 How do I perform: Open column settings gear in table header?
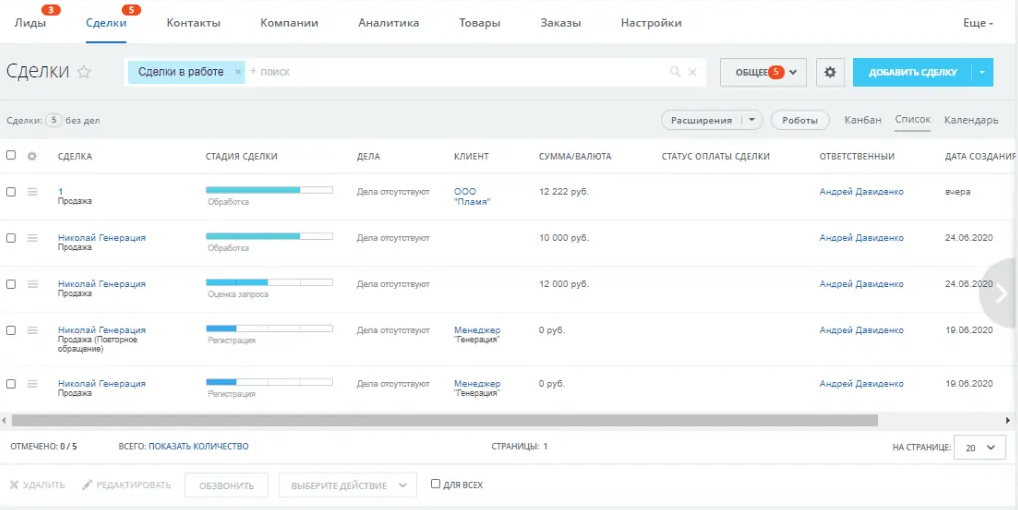[32, 156]
